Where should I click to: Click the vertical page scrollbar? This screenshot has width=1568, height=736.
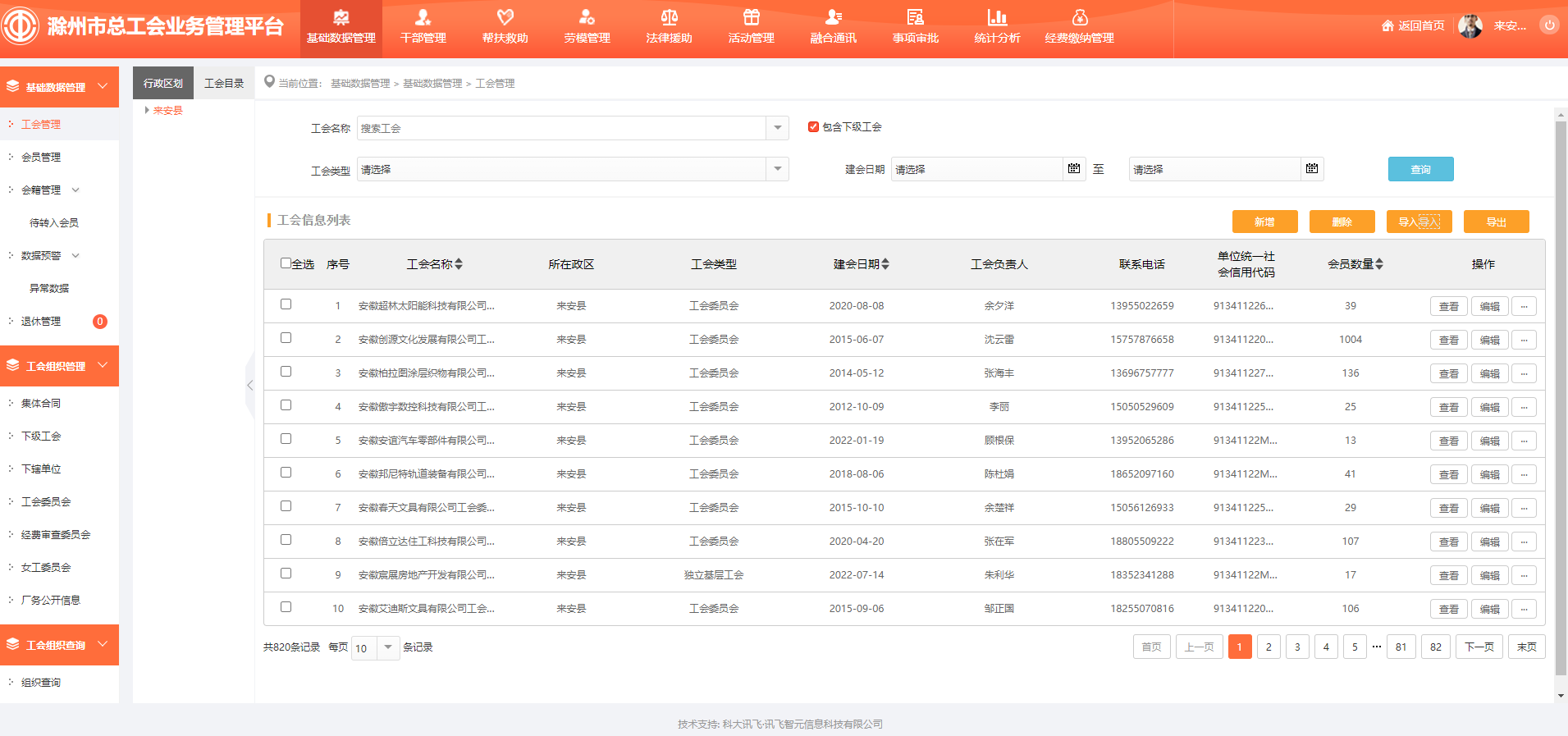(x=1560, y=398)
